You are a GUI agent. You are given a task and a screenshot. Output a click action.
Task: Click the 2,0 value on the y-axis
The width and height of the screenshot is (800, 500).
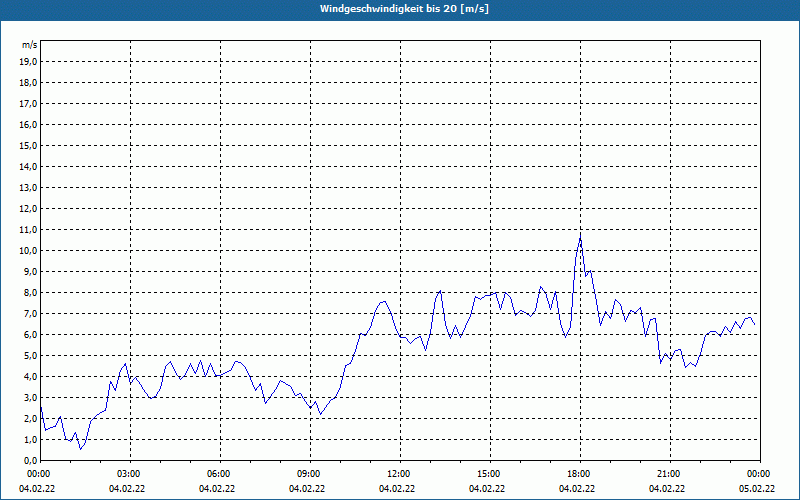coord(30,418)
